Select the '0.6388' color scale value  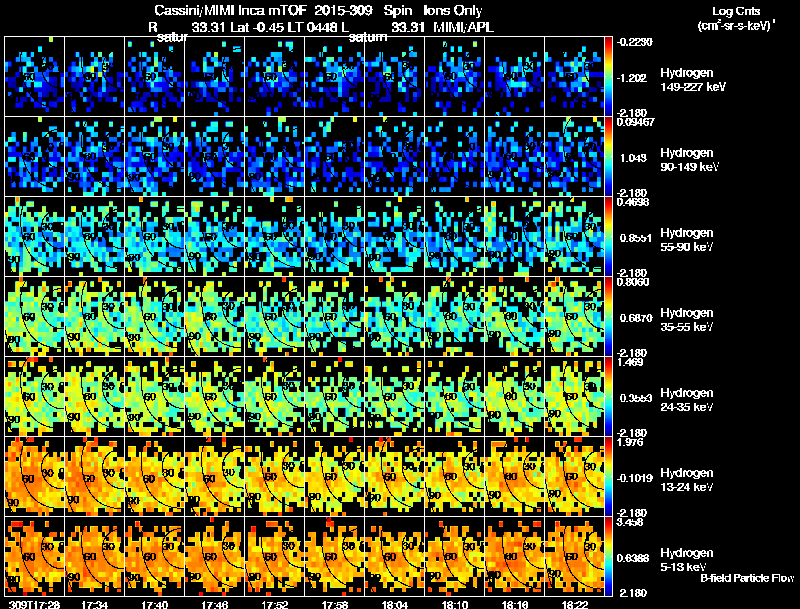coord(634,559)
